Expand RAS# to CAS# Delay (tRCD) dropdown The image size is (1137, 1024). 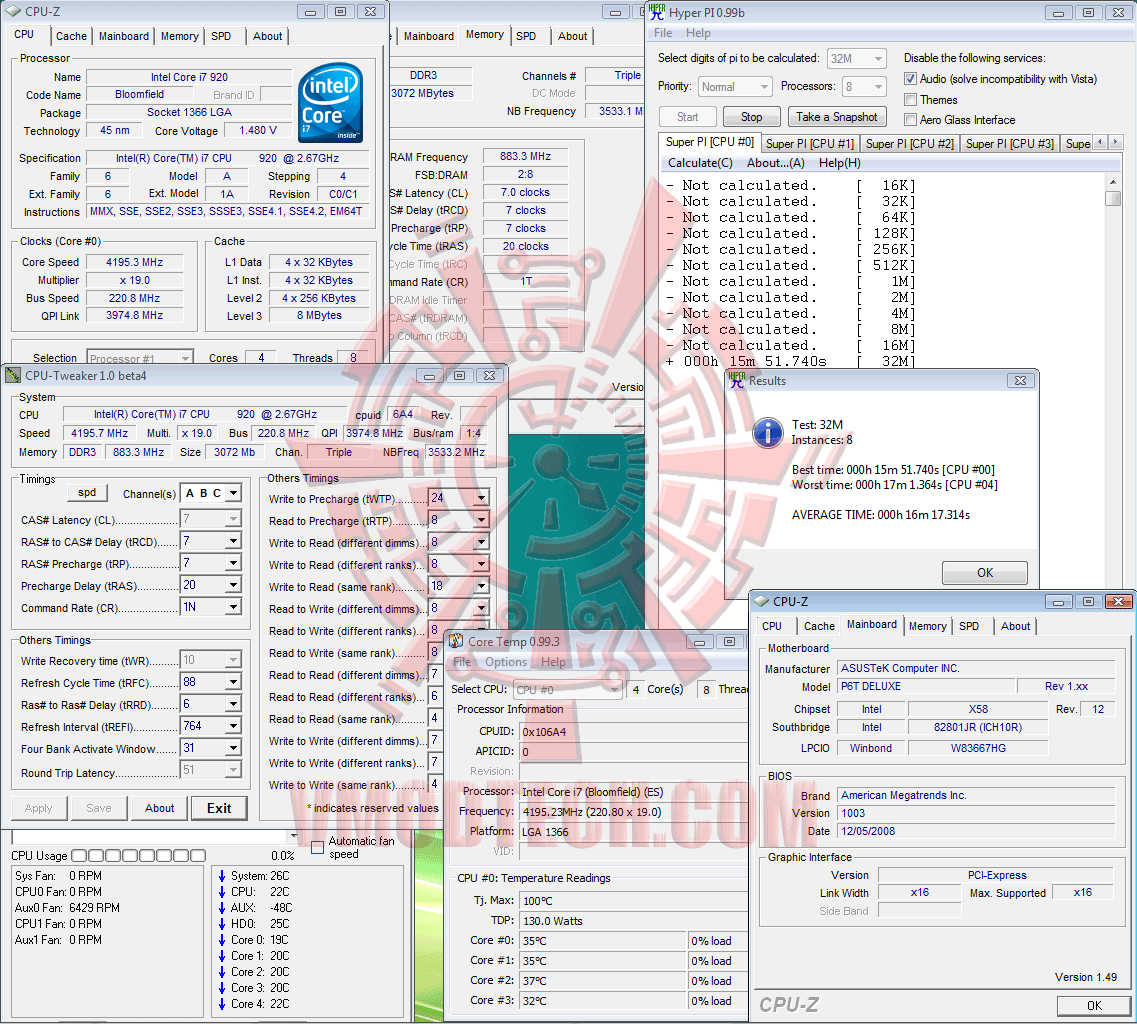coord(233,541)
